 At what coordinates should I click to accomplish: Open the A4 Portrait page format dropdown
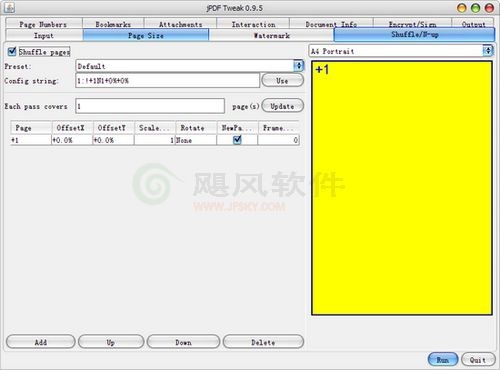[401, 51]
